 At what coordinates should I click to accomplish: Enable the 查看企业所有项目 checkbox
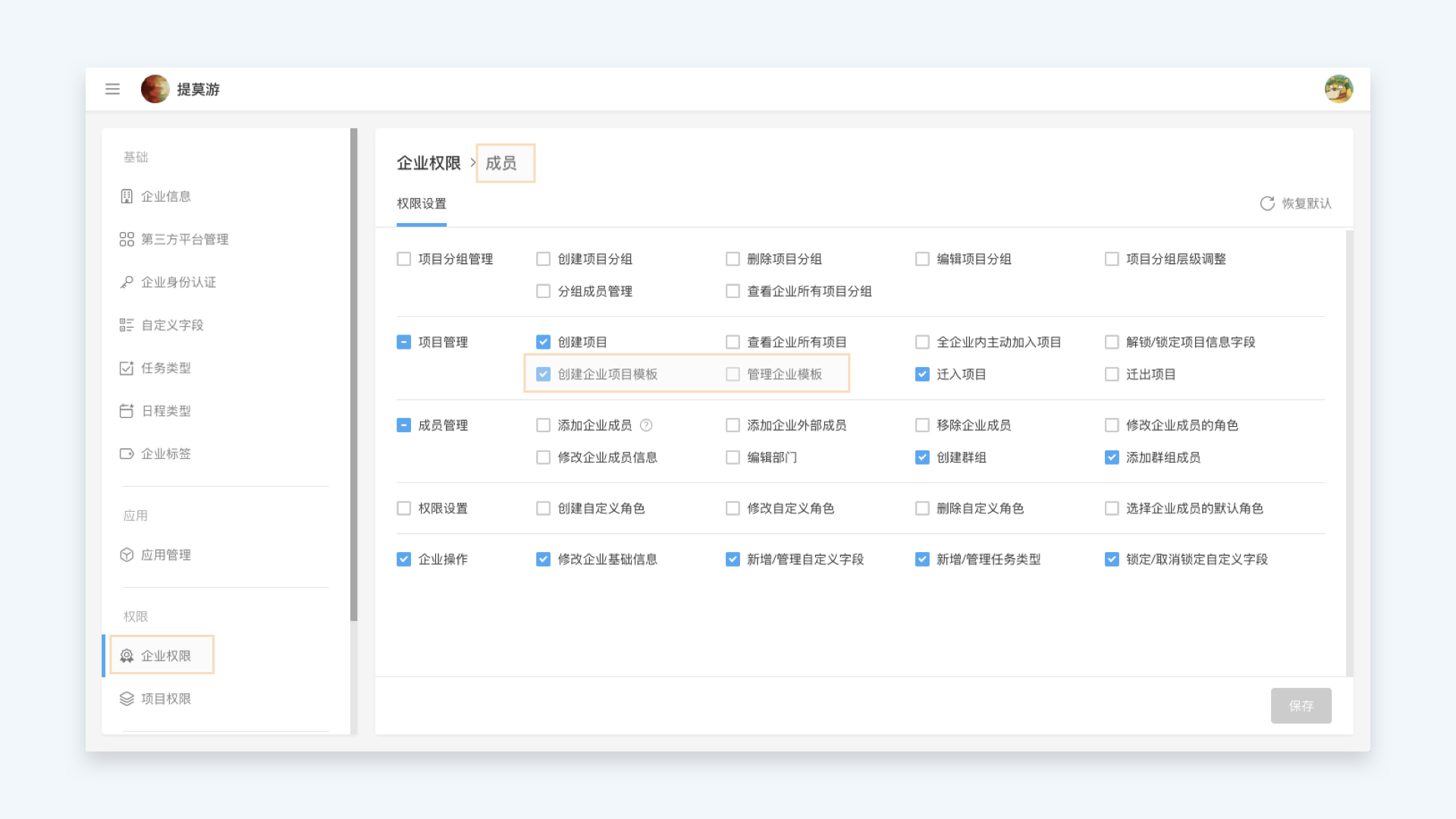coord(733,342)
